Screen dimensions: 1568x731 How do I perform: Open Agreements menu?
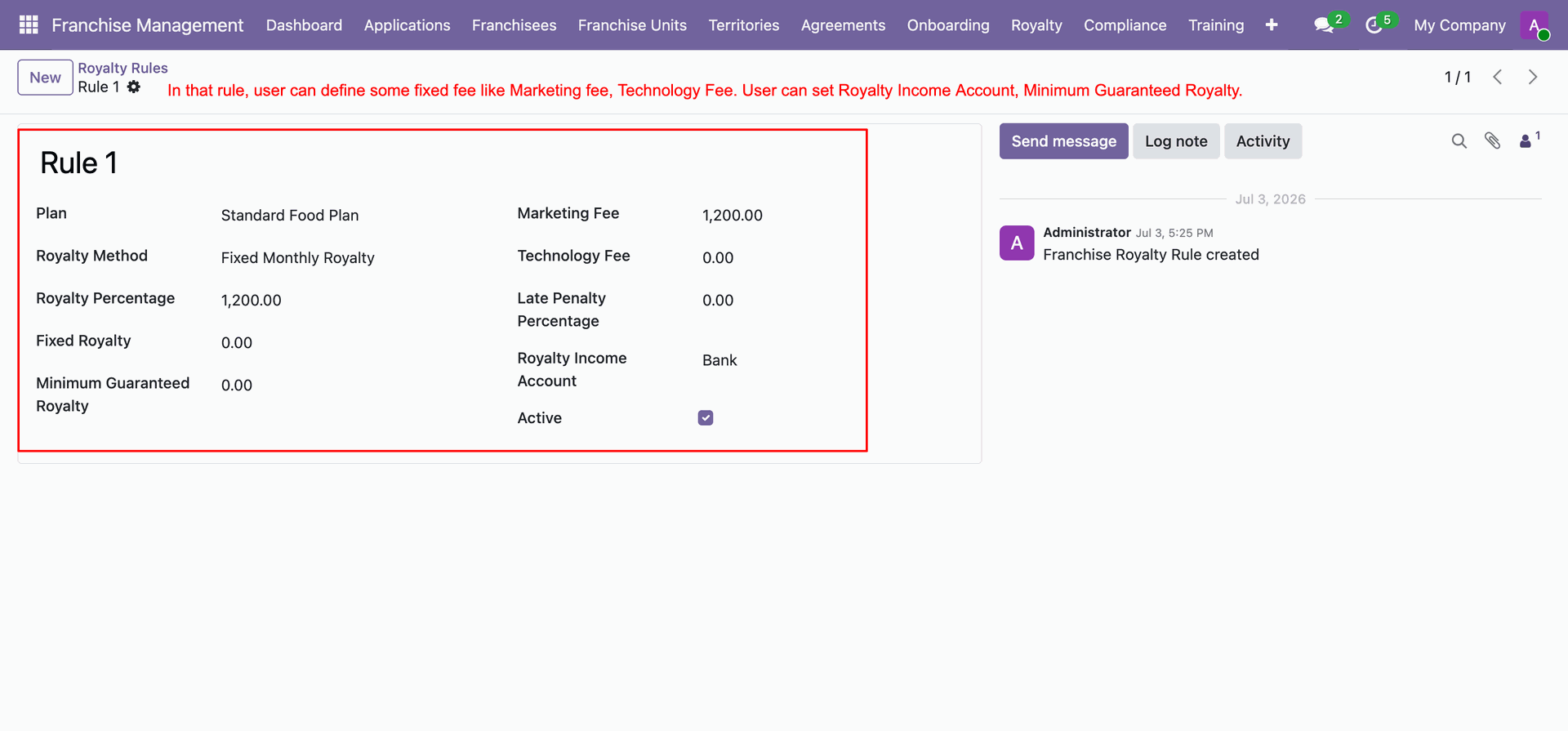[x=843, y=25]
